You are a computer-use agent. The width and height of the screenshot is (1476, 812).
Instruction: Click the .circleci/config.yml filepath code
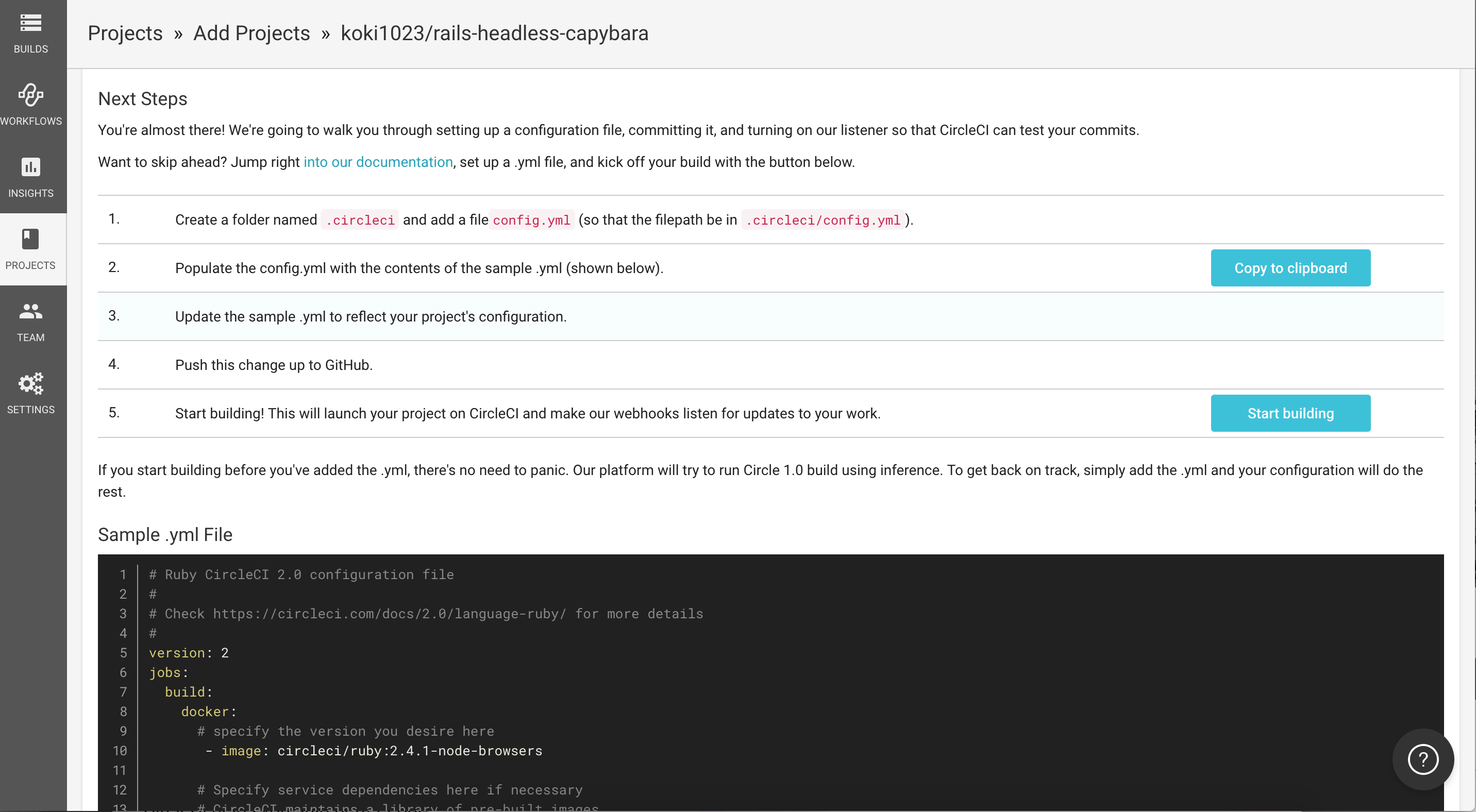(x=823, y=220)
